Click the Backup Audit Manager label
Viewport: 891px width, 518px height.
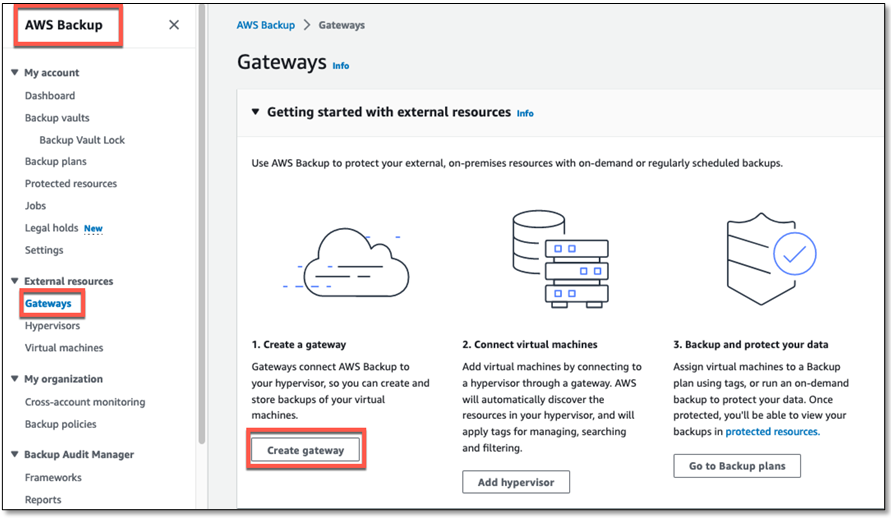[x=79, y=454]
